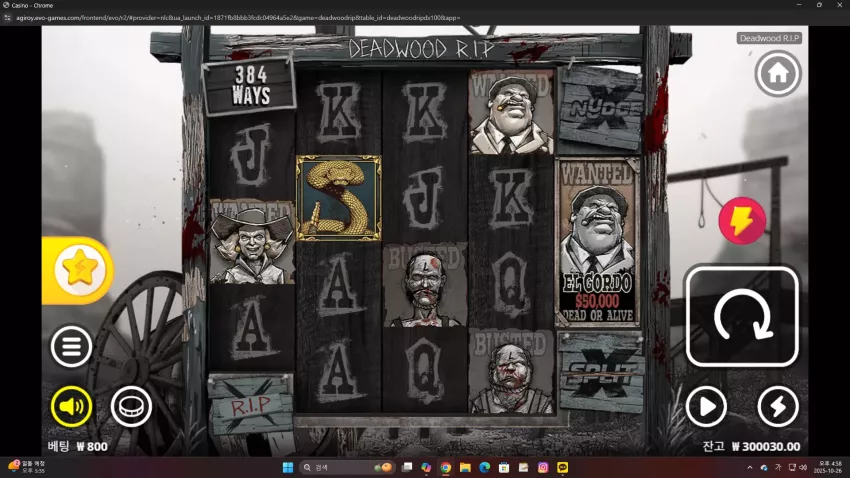Viewport: 850px width, 478px height.
Task: Click the xSplit sign
Action: coord(601,373)
